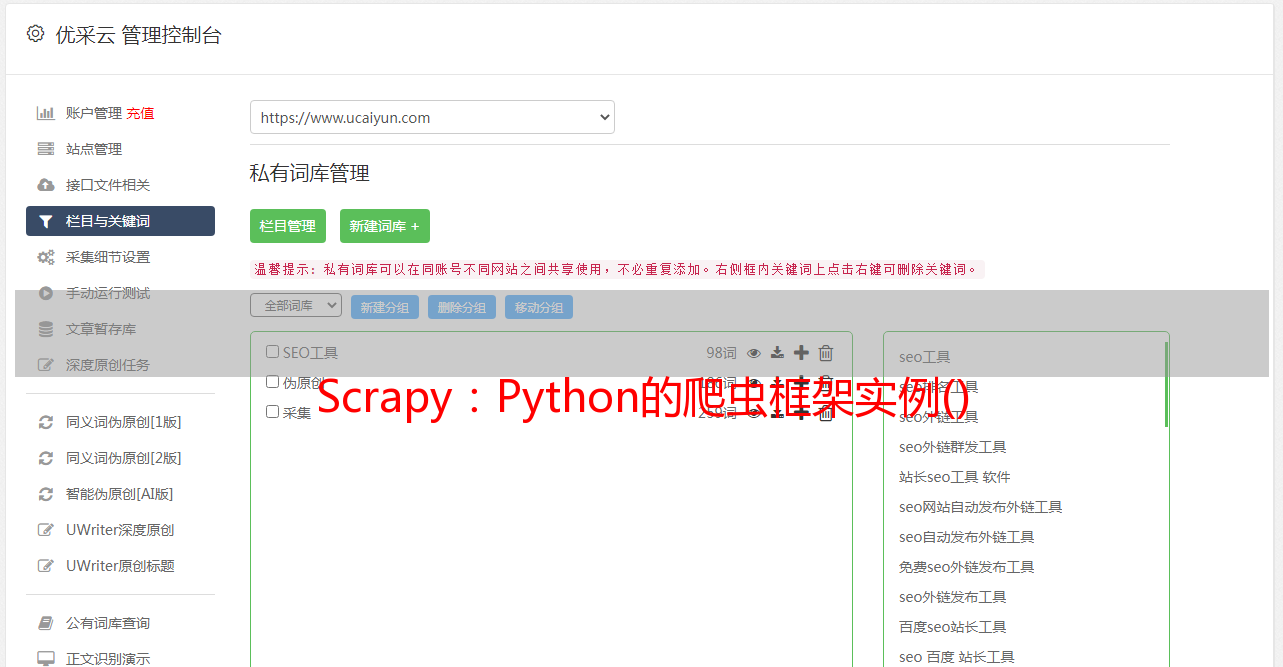Screen dimensions: 1283x667
Task: Click the funnel icon for 栏目与关键词
Action: 46,221
